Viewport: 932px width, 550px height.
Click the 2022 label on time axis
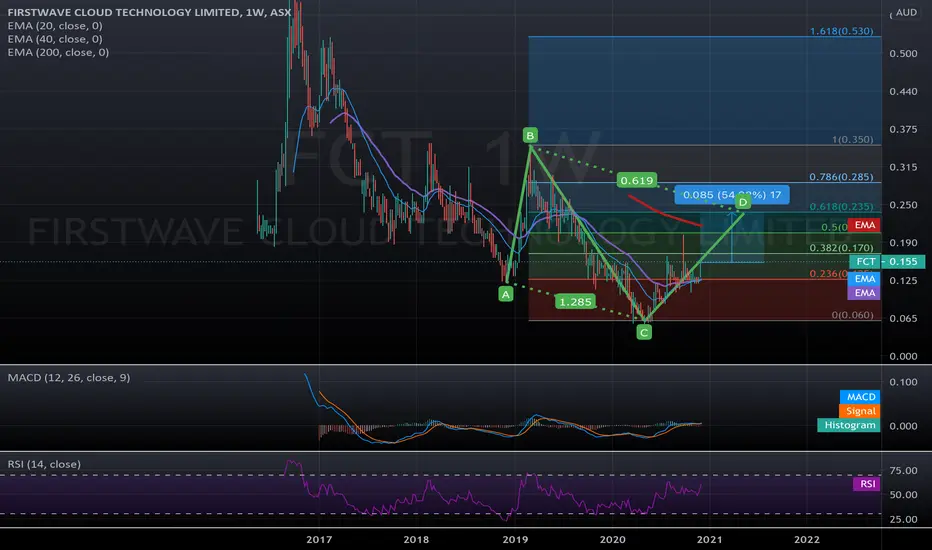click(x=807, y=540)
